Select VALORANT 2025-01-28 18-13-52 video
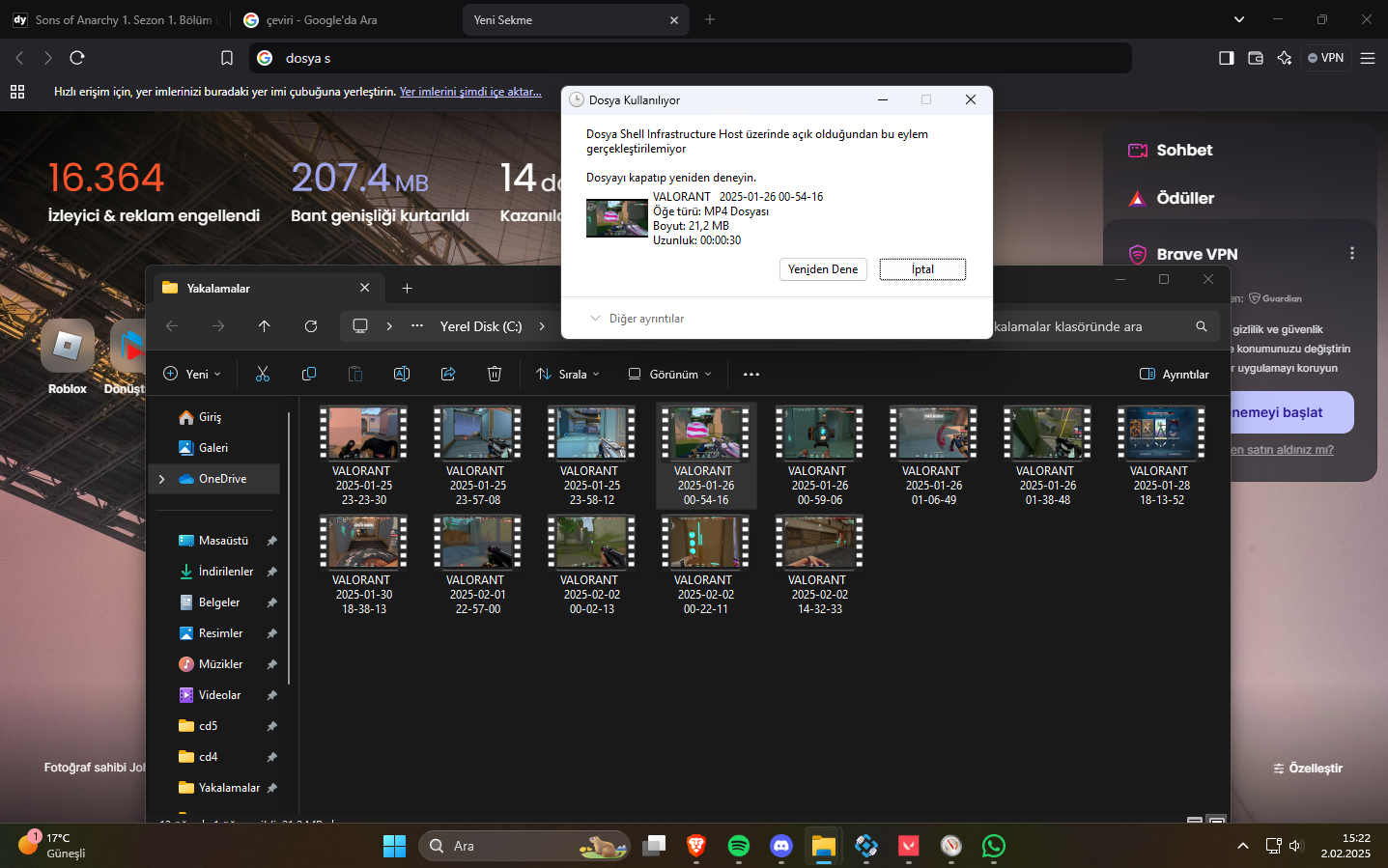Screen dimensions: 1388x868 pos(1160,456)
